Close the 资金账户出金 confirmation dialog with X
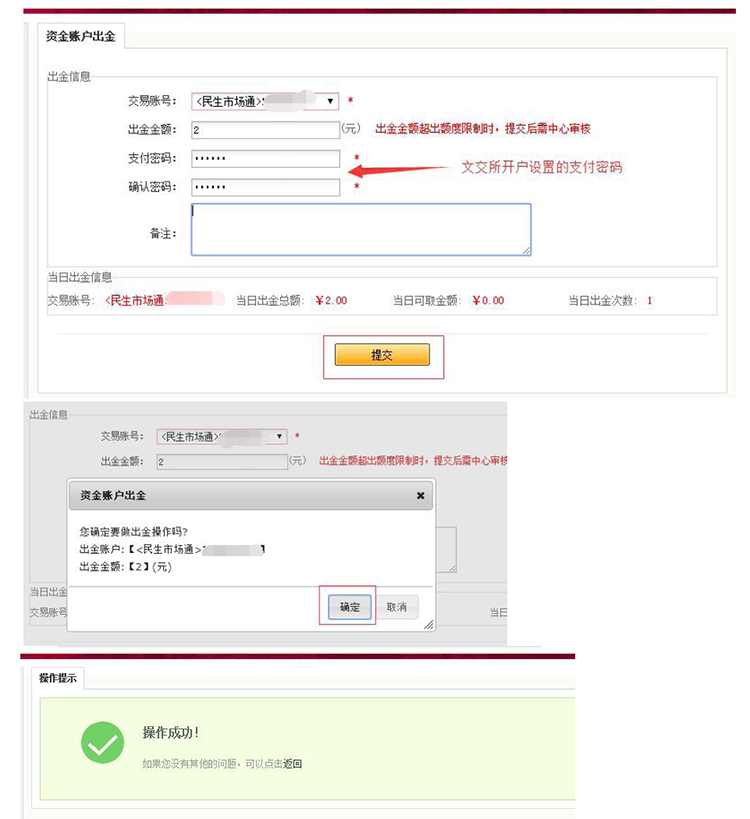750x819 pixels. [x=420, y=495]
